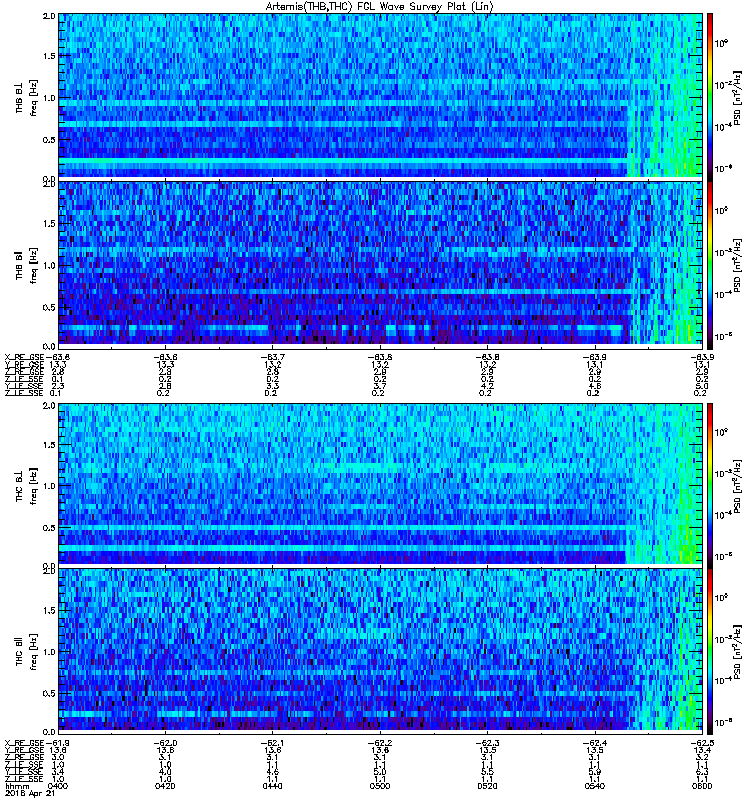Click the THB B-parallel spectrogram panel

[x=381, y=263]
